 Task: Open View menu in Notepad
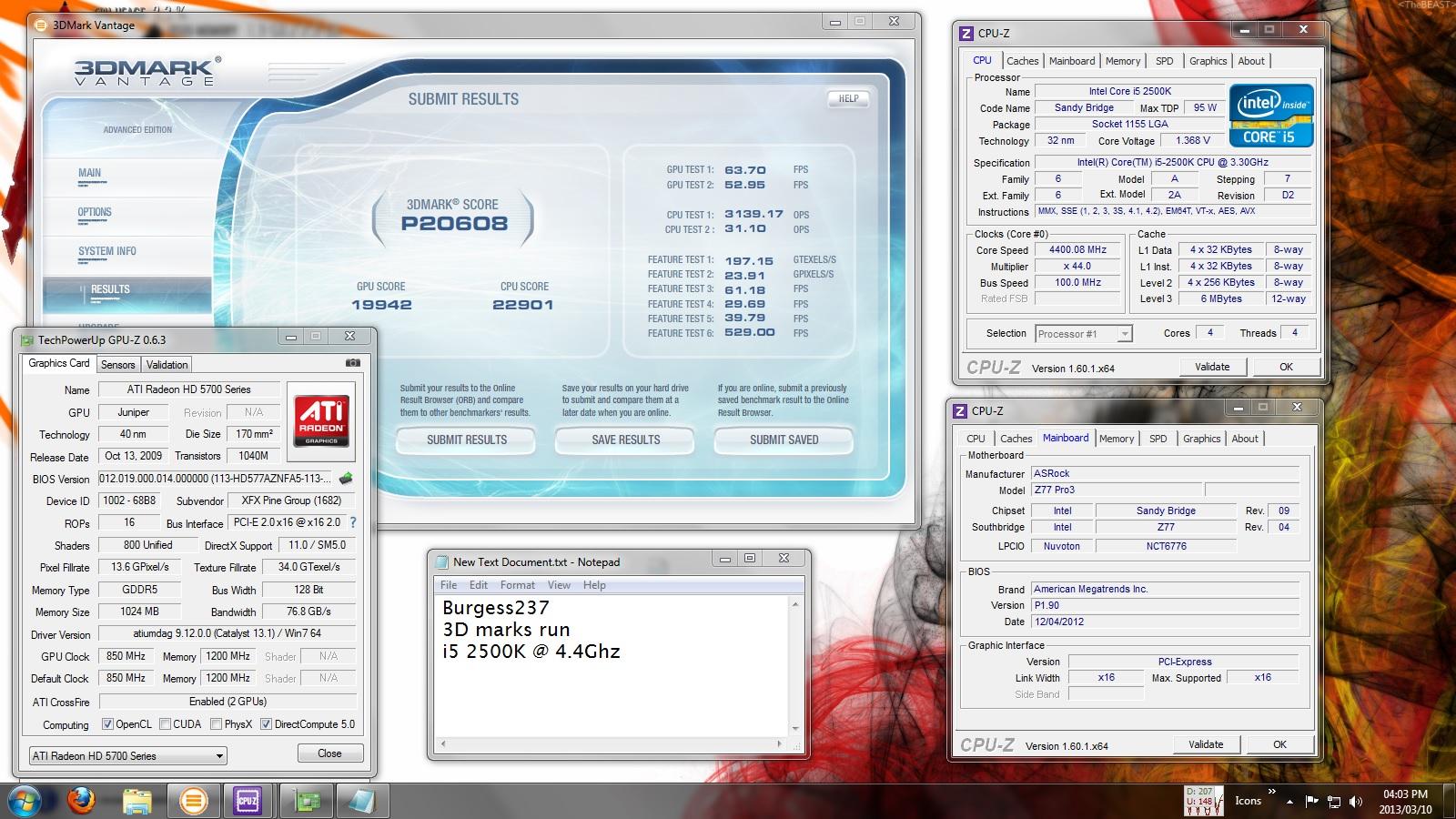[559, 585]
